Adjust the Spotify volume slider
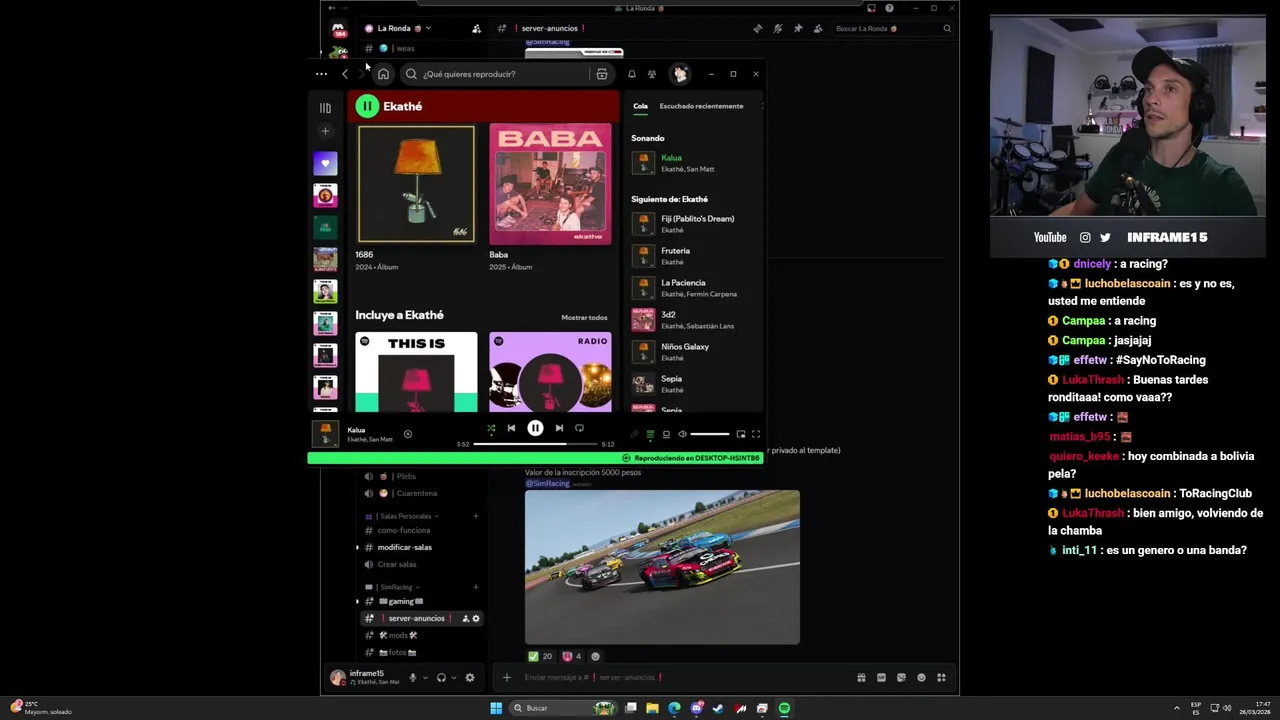1280x720 pixels. 710,434
